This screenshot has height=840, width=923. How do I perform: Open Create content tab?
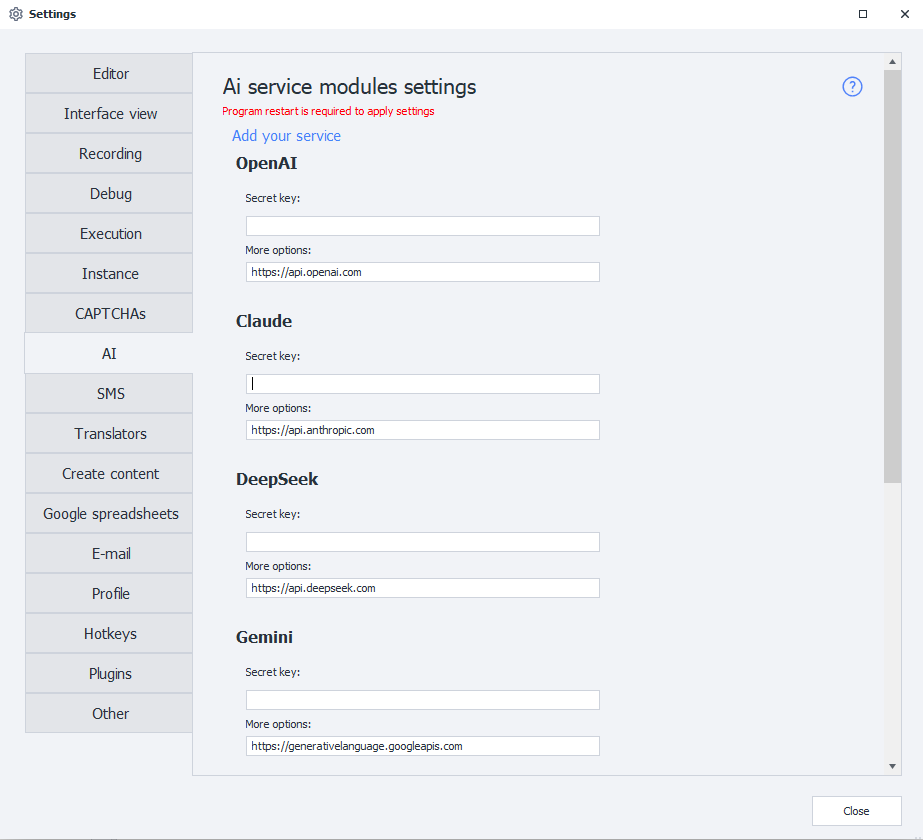point(109,474)
